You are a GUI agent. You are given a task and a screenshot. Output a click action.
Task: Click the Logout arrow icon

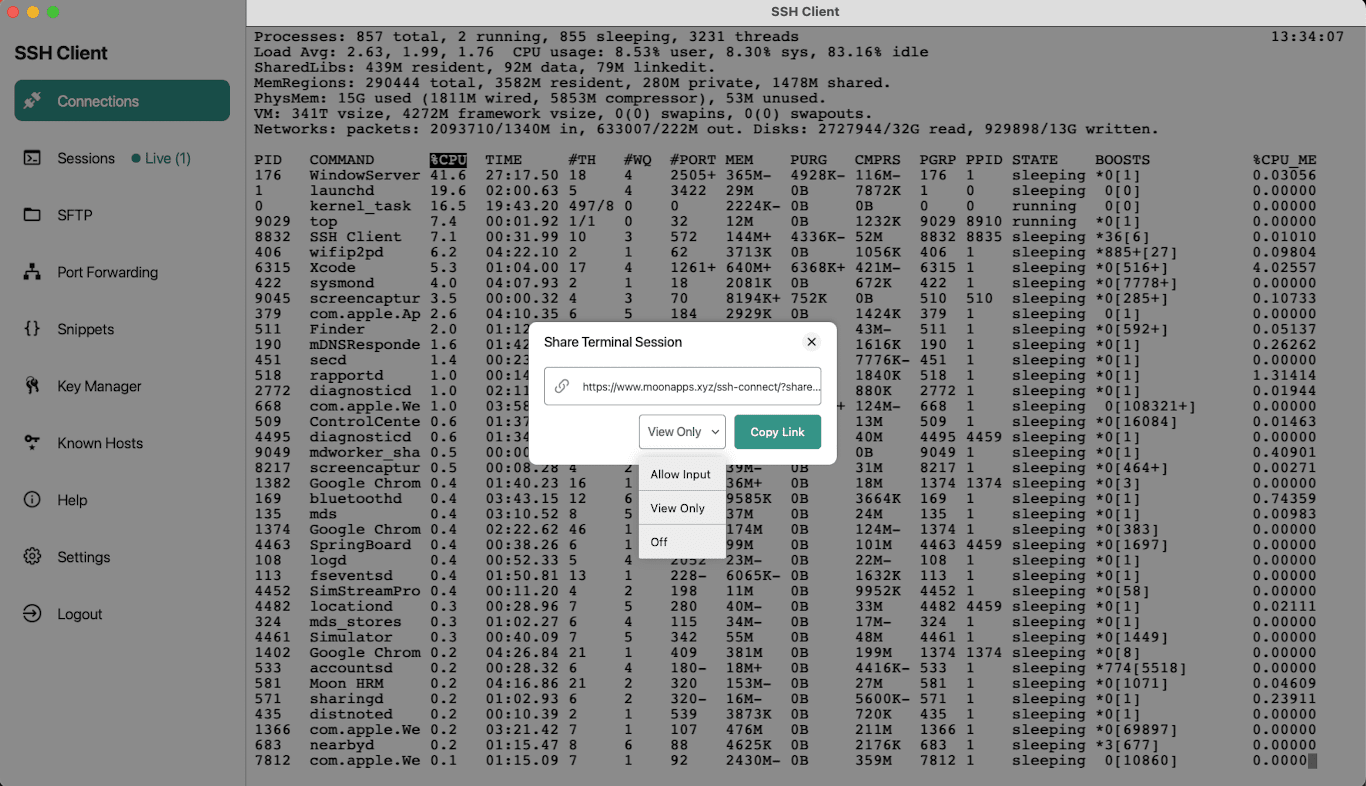point(32,614)
